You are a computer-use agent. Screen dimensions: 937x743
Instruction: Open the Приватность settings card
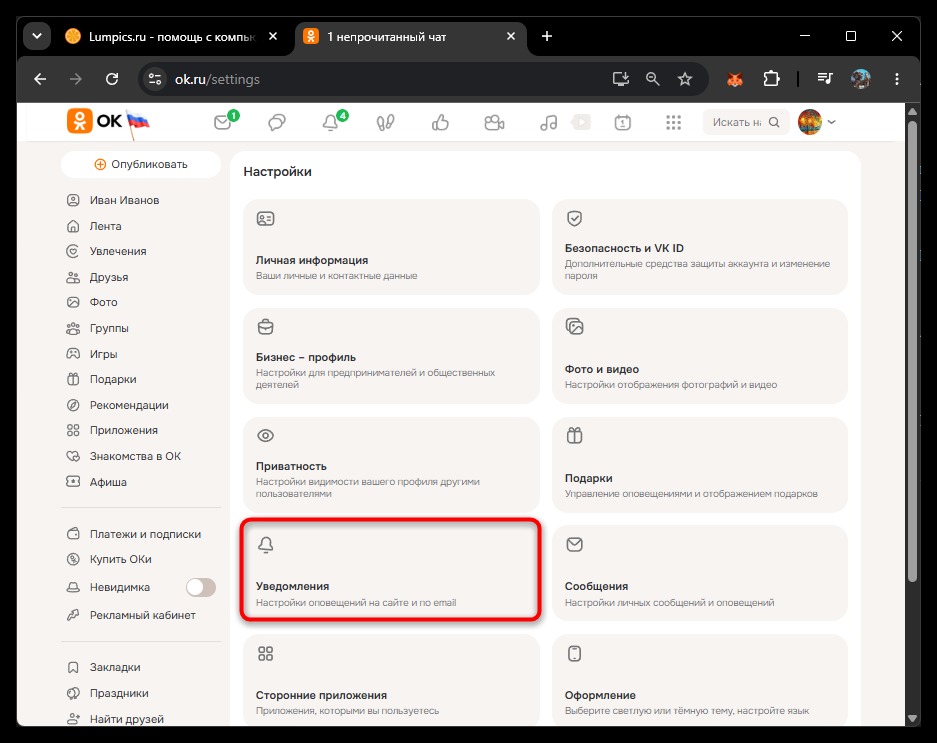tap(391, 464)
